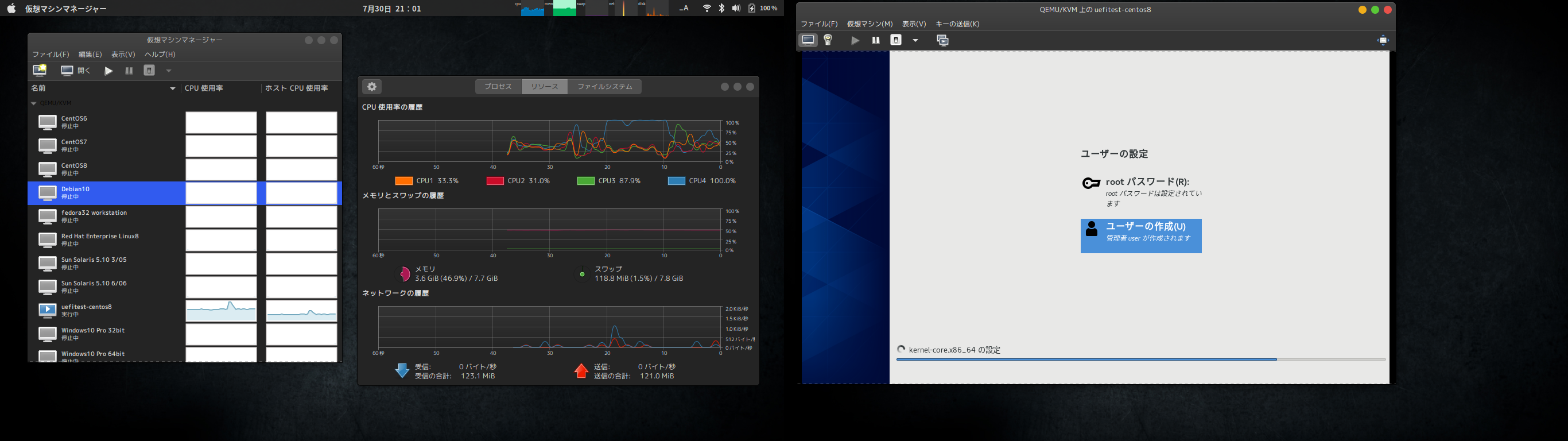
Task: Switch to the プロセス tab
Action: pyautogui.click(x=499, y=87)
